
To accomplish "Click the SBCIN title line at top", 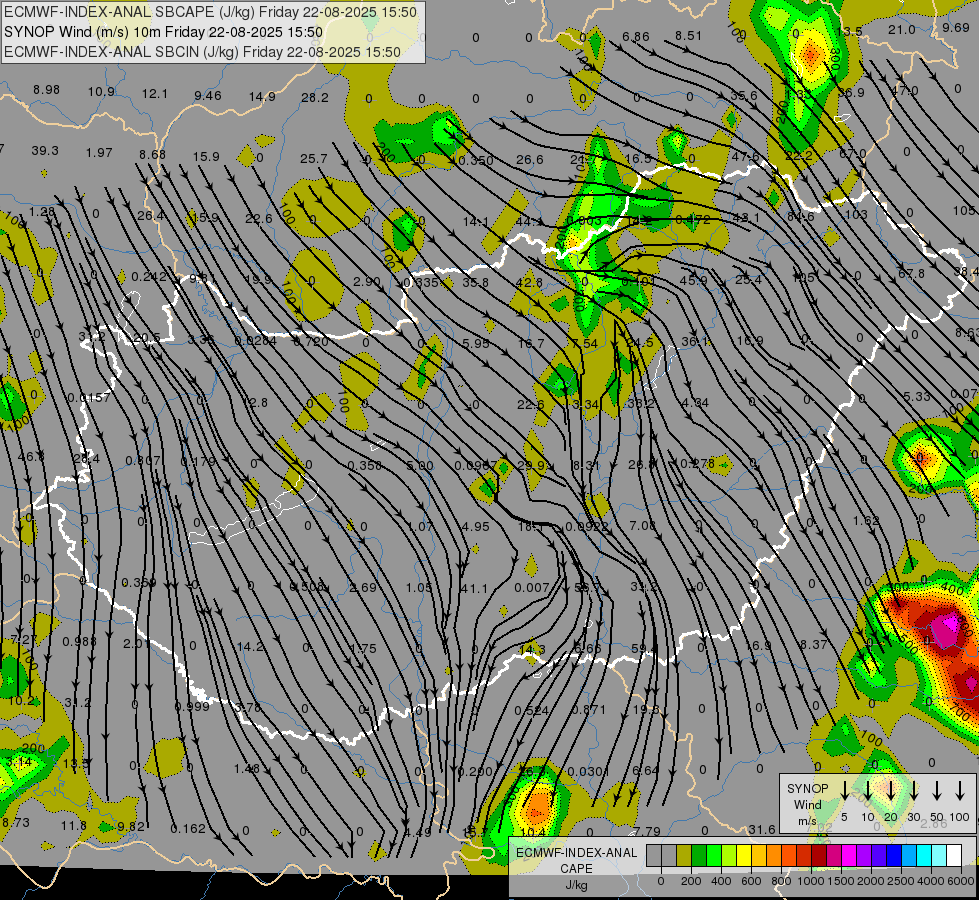I will click(x=202, y=52).
